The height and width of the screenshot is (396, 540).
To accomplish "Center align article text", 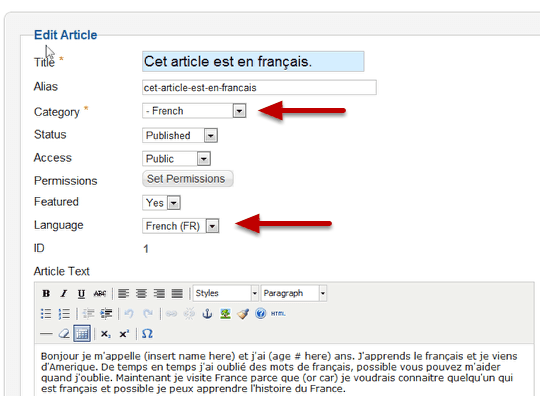I will click(141, 294).
